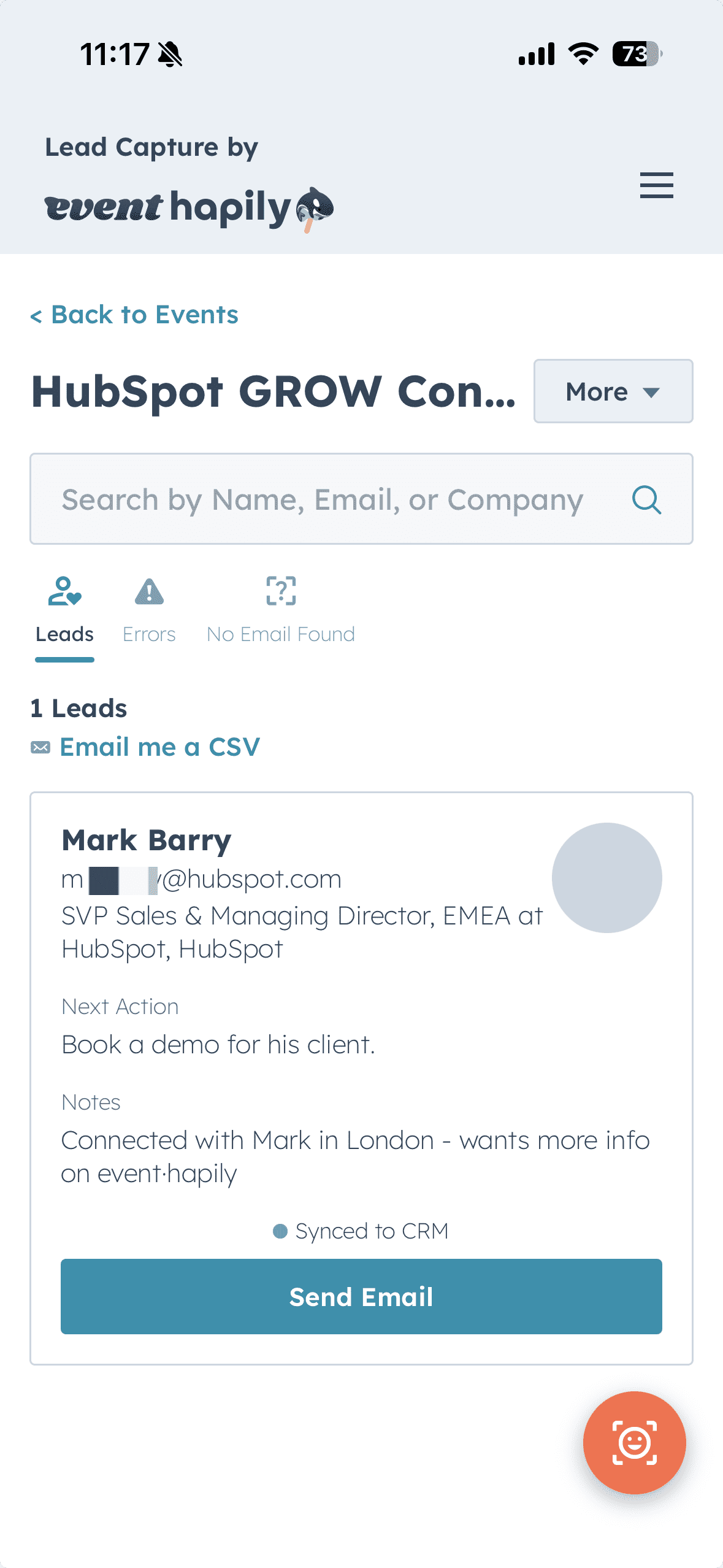723x1568 pixels.
Task: Expand the More dropdown
Action: coord(613,391)
